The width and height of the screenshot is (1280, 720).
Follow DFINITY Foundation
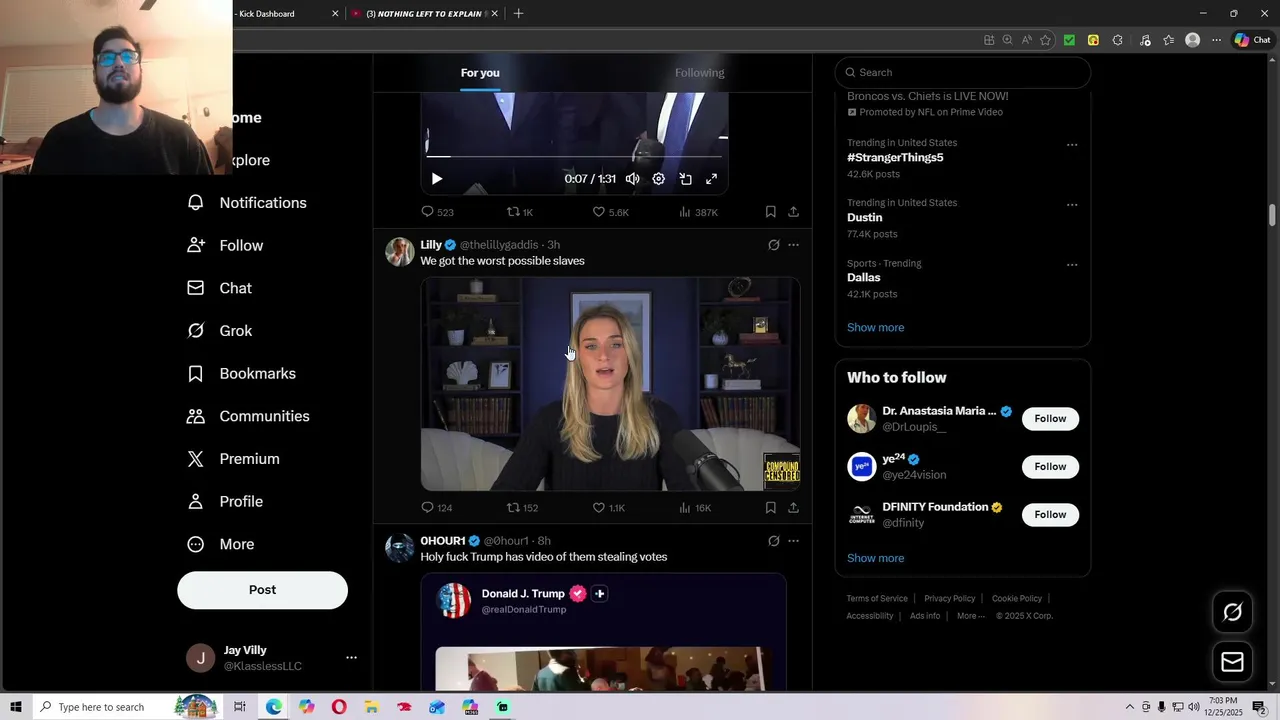tap(1050, 515)
